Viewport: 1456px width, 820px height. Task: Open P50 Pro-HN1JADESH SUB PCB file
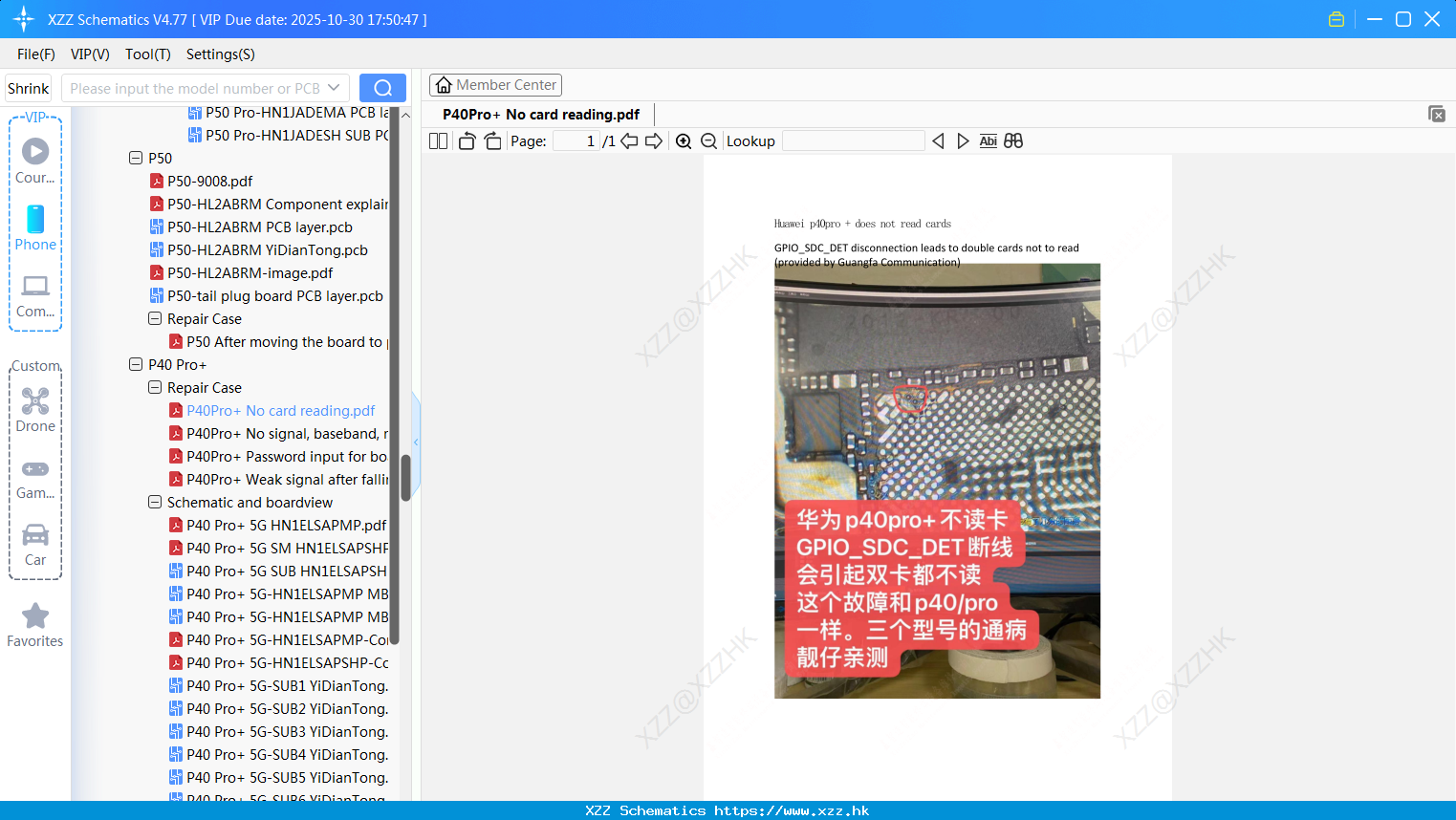(289, 136)
